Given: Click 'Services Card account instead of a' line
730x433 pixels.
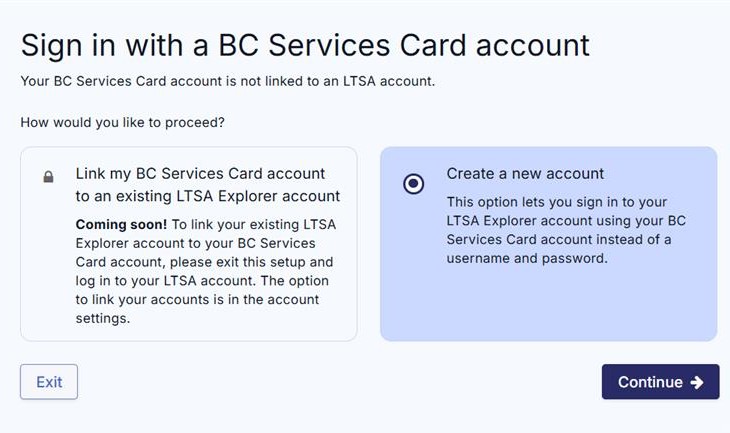Looking at the screenshot, I should (x=558, y=239).
